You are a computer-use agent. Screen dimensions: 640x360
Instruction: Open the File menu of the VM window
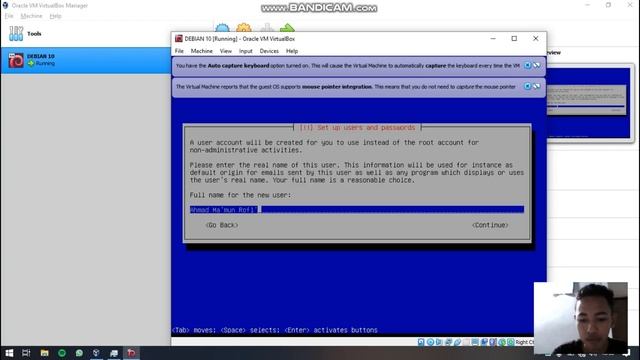(x=179, y=51)
